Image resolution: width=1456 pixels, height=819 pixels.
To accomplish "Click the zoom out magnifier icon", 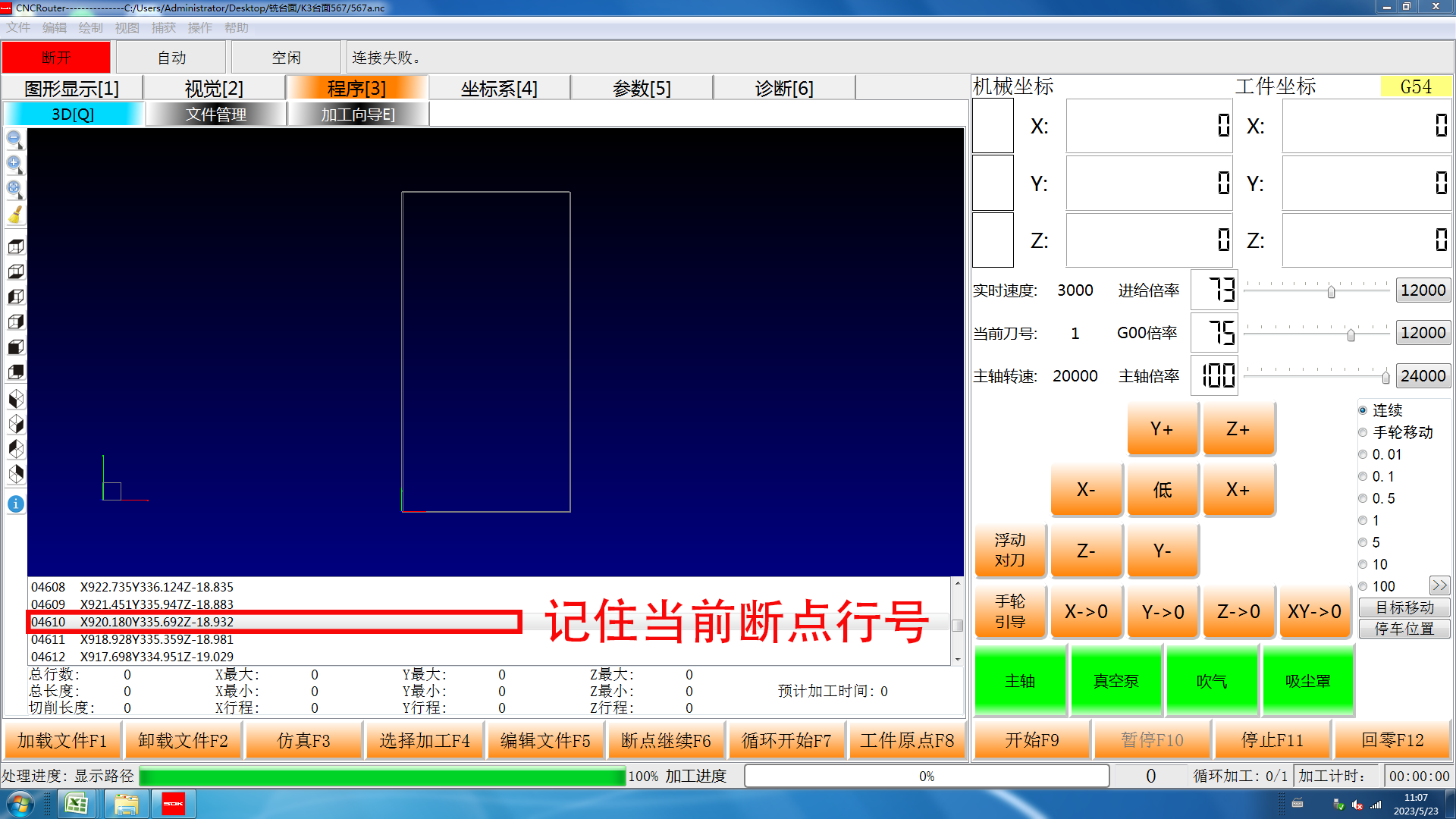I will 14,139.
